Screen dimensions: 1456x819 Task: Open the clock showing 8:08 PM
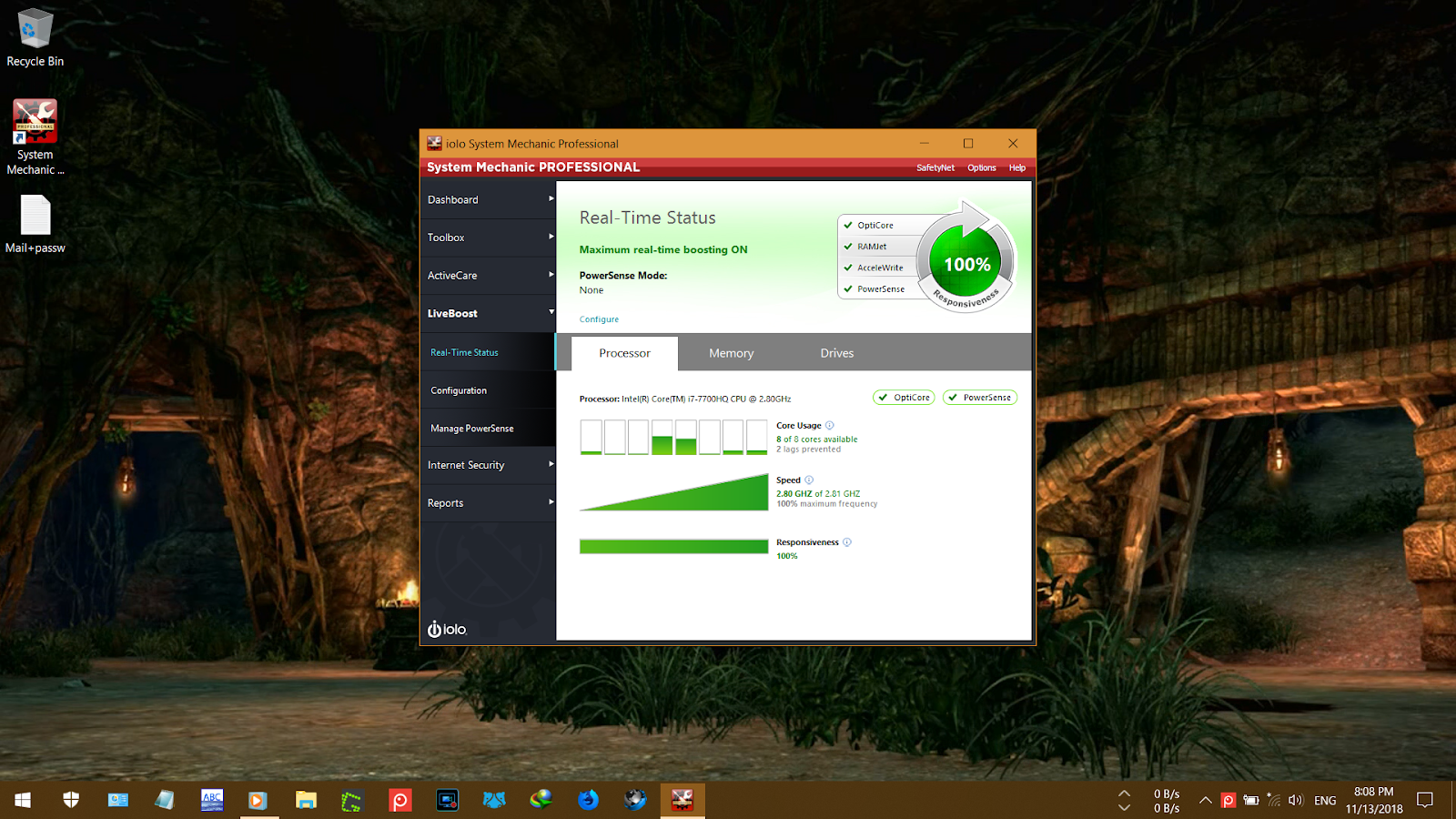tap(1374, 800)
